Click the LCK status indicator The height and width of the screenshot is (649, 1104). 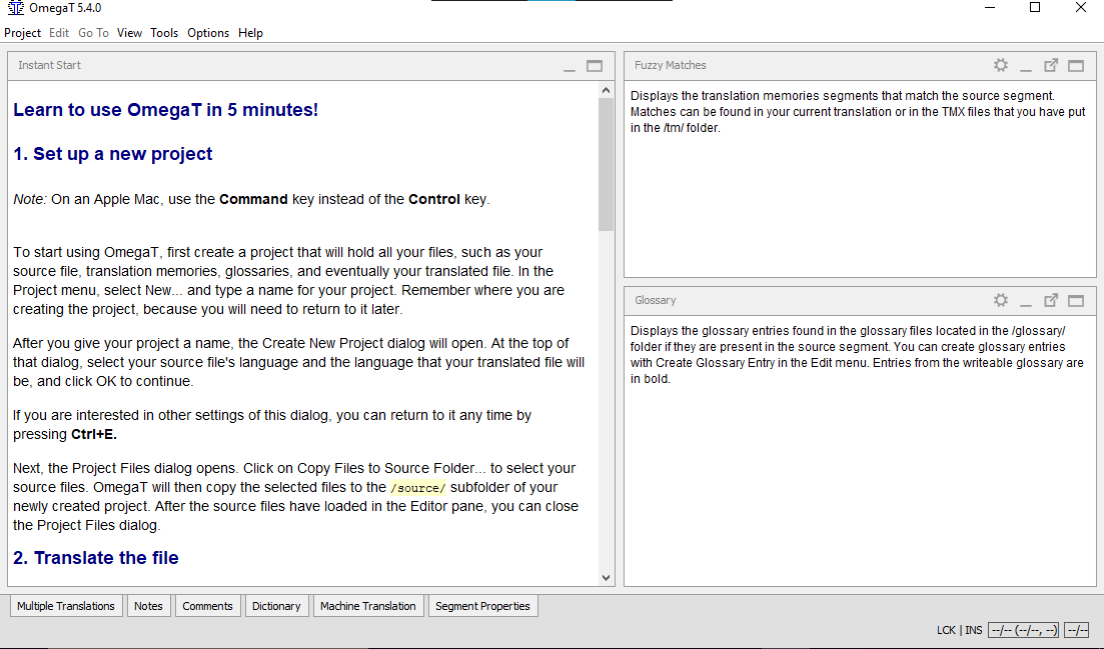click(946, 630)
